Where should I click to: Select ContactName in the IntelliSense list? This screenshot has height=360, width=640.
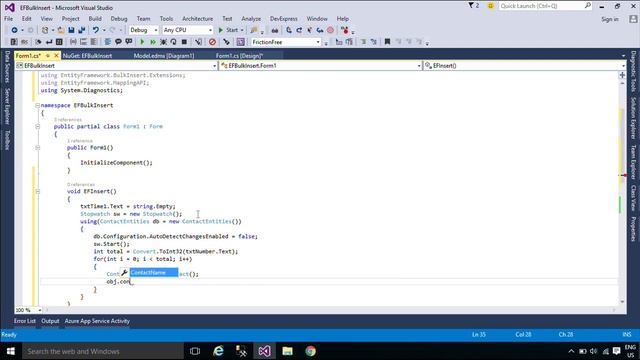(153, 273)
